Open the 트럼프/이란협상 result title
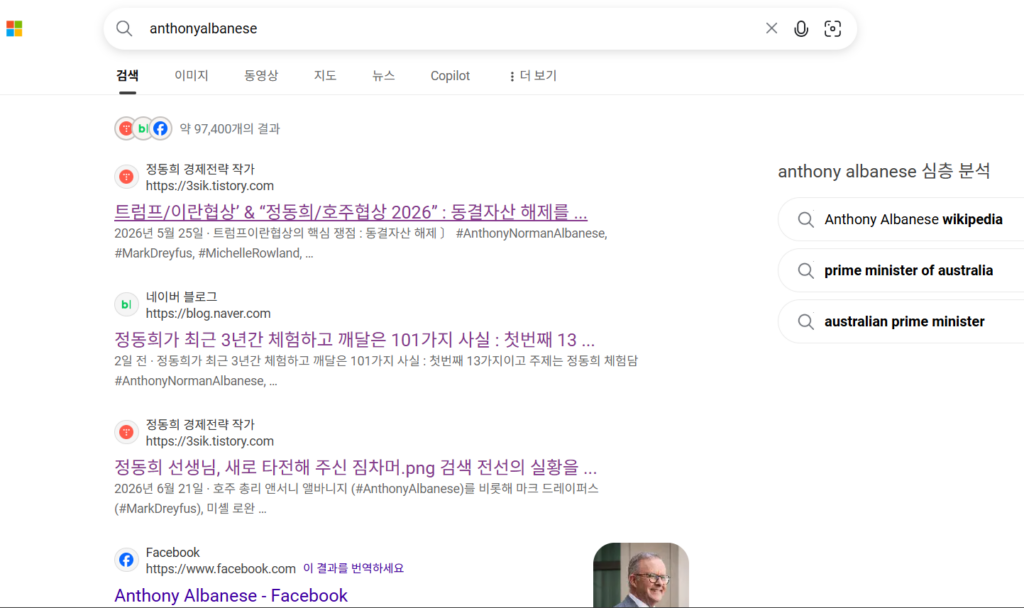 (351, 212)
